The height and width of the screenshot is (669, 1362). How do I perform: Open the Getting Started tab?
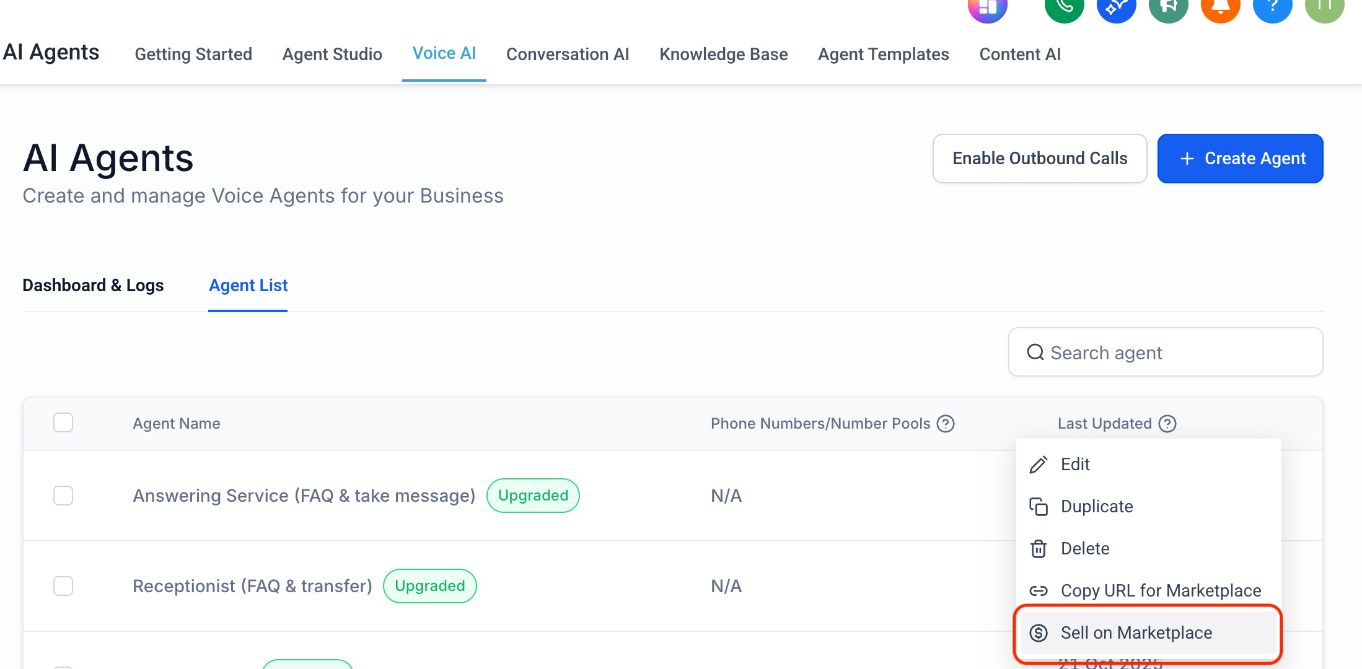click(x=193, y=54)
